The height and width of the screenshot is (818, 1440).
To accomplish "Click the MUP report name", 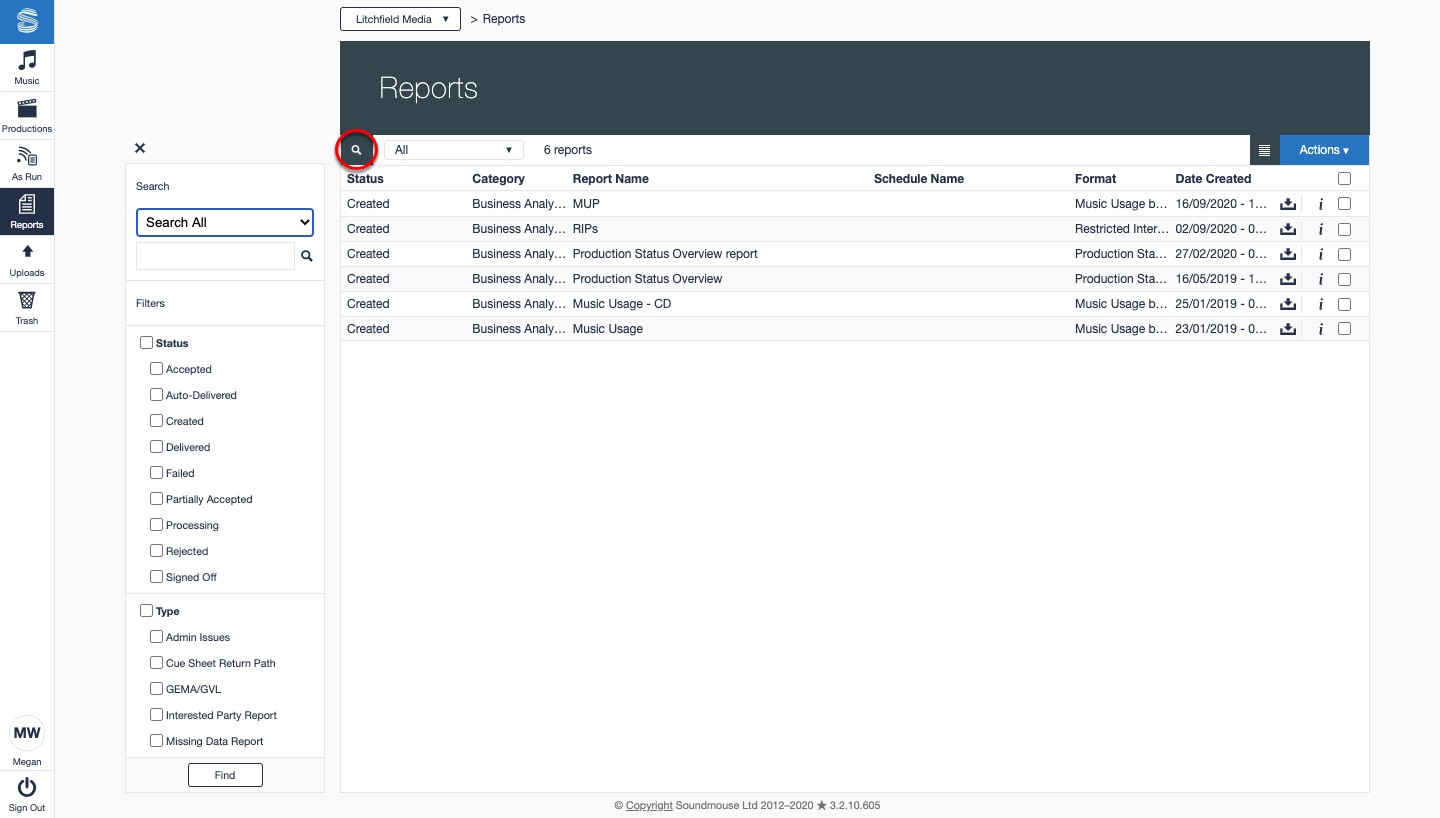I will (586, 204).
